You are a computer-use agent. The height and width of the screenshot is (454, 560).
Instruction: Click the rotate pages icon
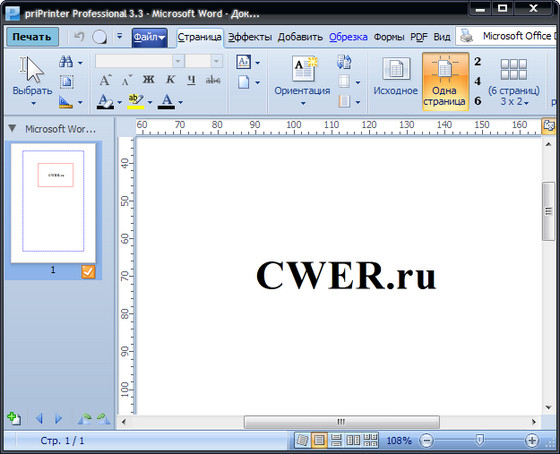[344, 62]
